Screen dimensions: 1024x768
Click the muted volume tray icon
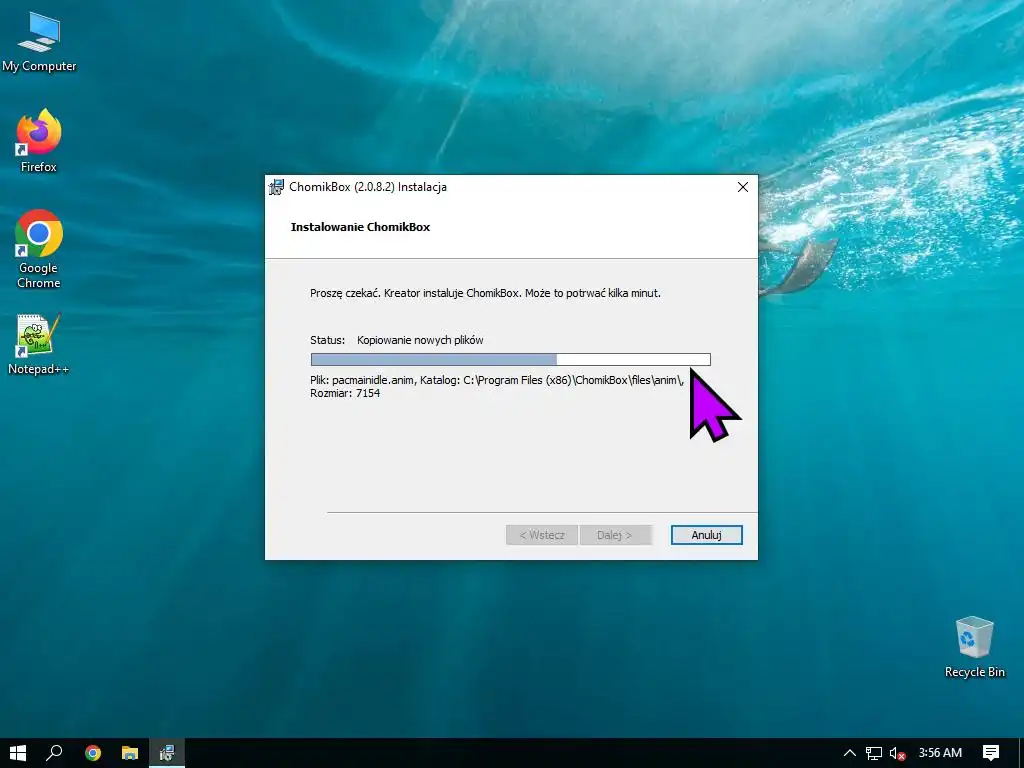(x=897, y=753)
